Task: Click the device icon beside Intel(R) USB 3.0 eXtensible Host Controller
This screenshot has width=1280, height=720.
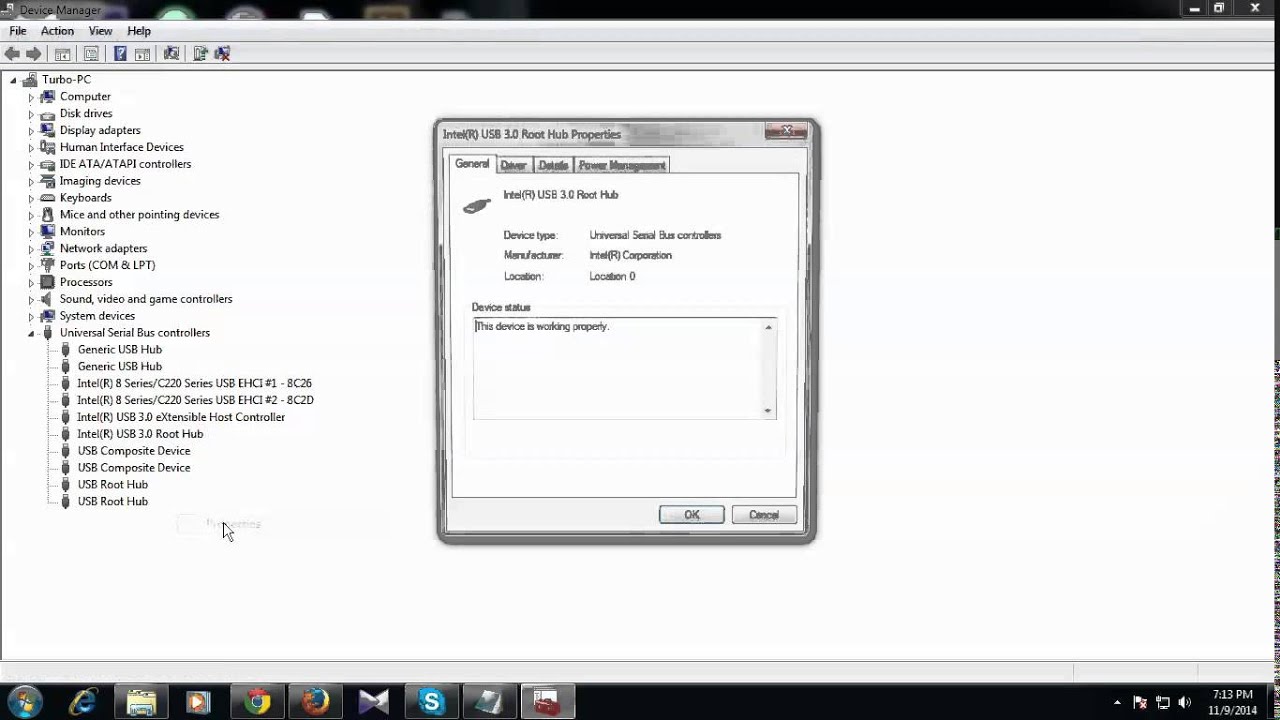Action: (x=66, y=417)
